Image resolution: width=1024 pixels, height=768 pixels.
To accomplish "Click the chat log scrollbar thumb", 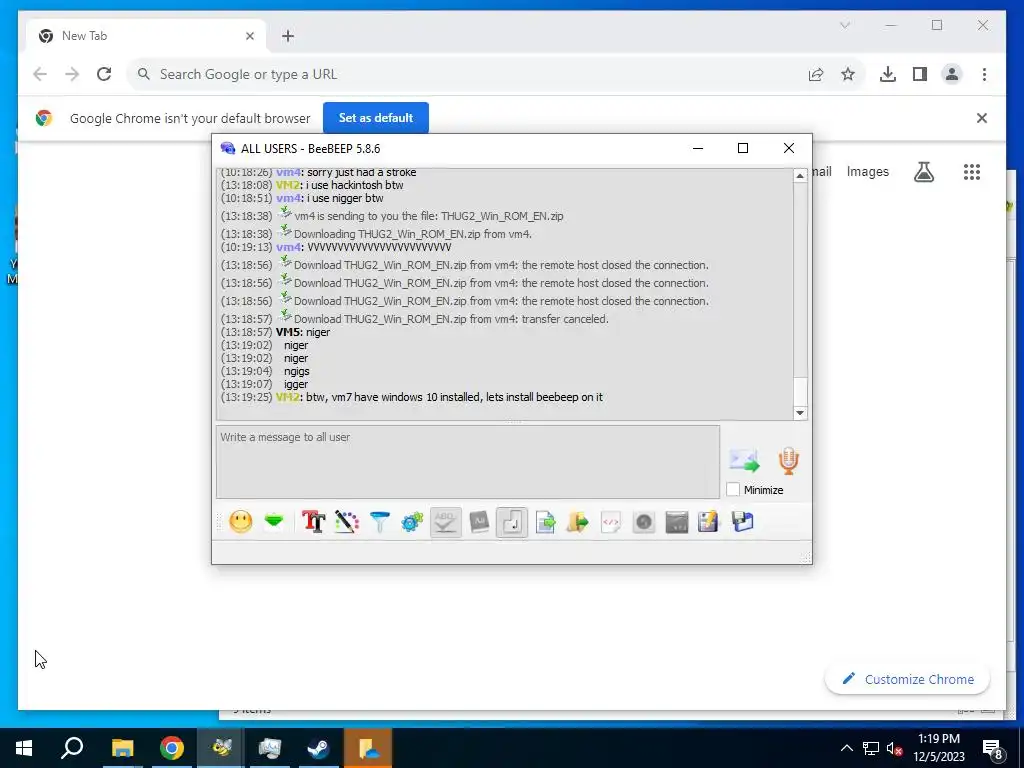I will point(800,391).
